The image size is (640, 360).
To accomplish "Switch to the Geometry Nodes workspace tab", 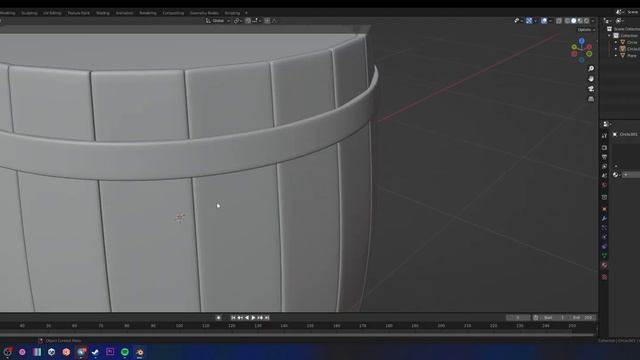I will 204,13.
